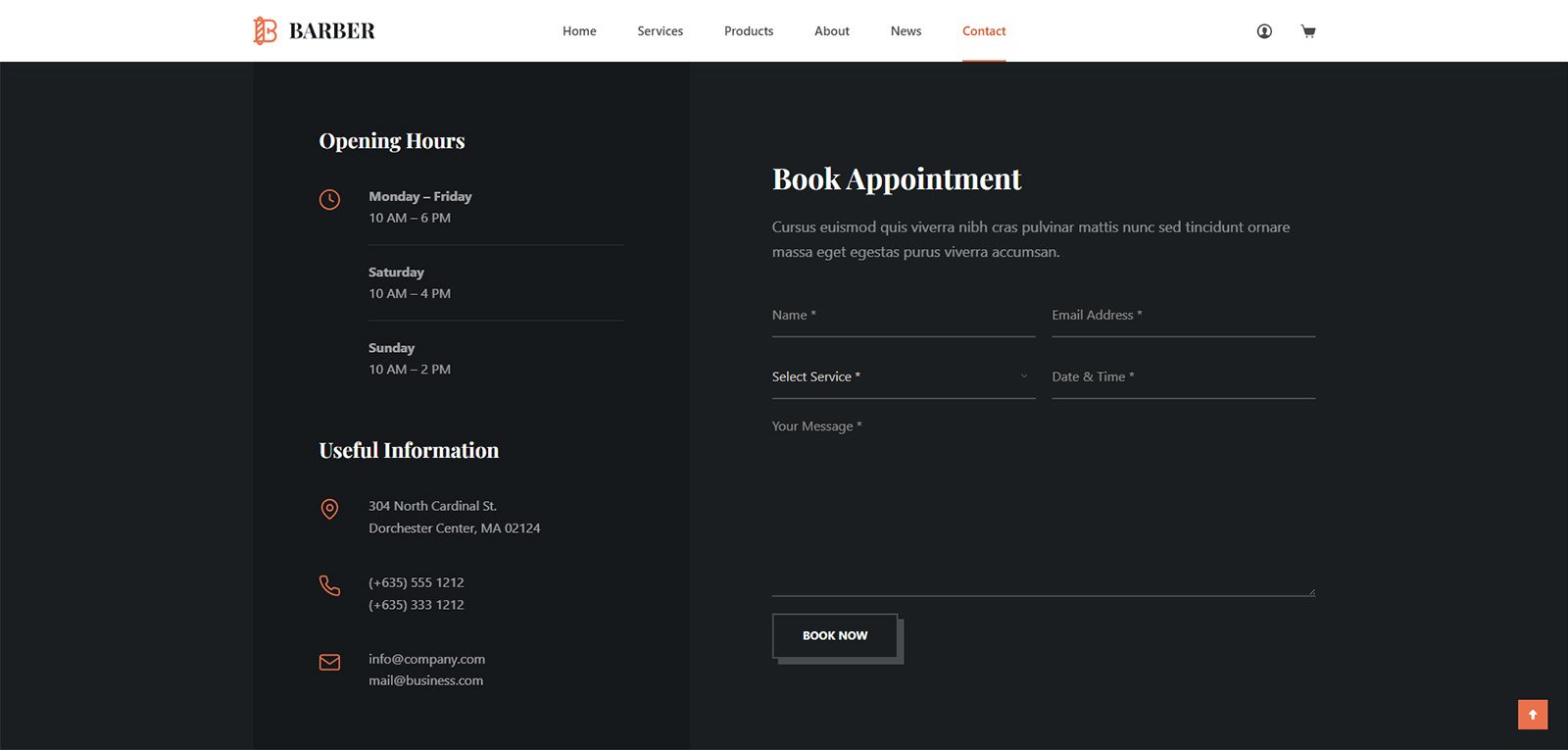Viewport: 1568px width, 750px height.
Task: Go to the Home menu item
Action: (x=579, y=31)
